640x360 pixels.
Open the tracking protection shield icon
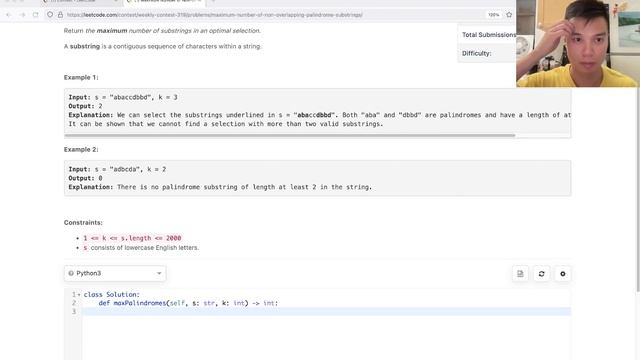[50, 15]
